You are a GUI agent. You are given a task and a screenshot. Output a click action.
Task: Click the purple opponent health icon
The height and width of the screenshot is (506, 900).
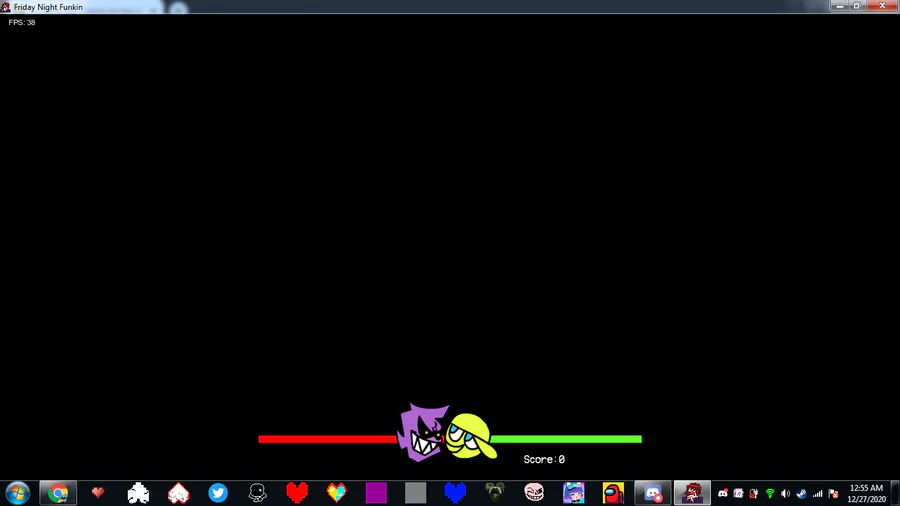pos(423,432)
